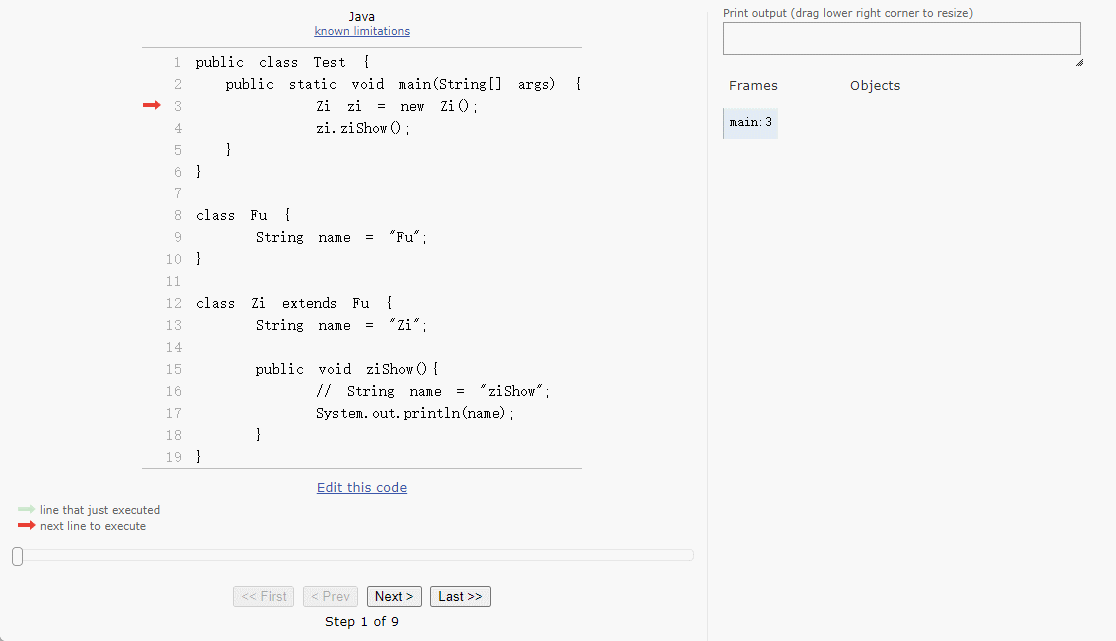Click the execution step slider handle
This screenshot has height=641, width=1116.
(17, 556)
